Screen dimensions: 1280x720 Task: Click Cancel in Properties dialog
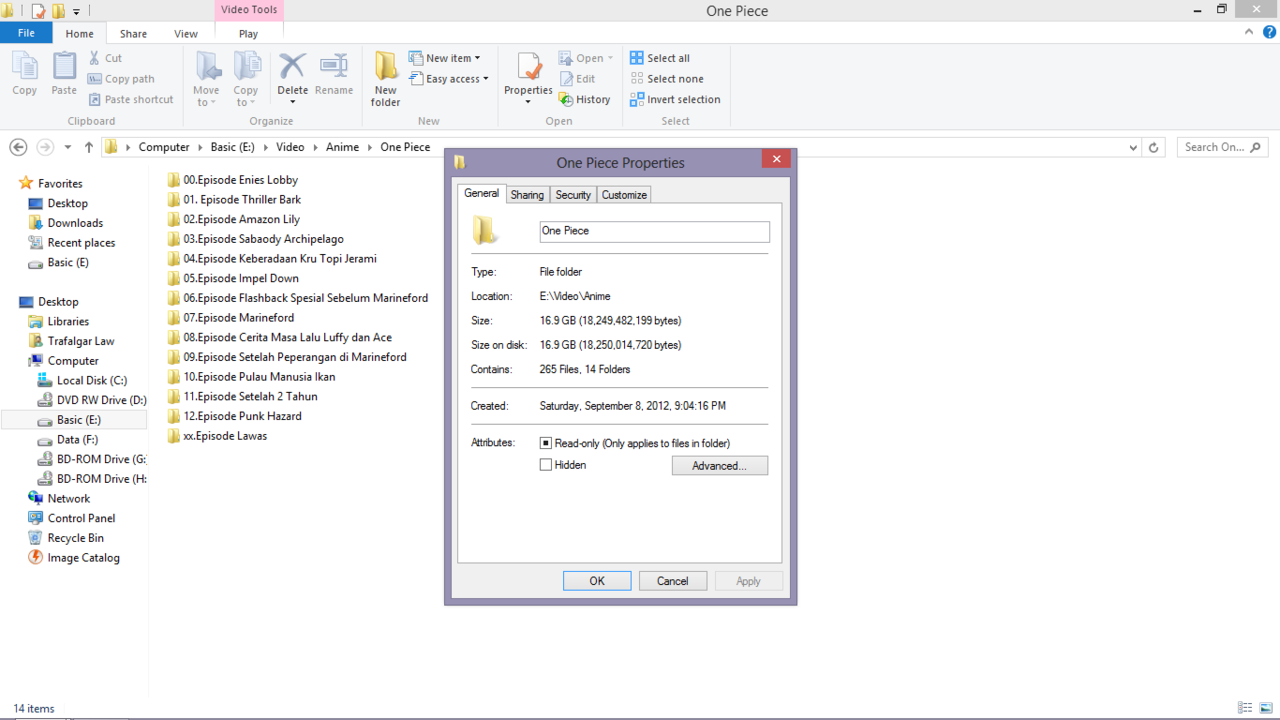pyautogui.click(x=673, y=581)
